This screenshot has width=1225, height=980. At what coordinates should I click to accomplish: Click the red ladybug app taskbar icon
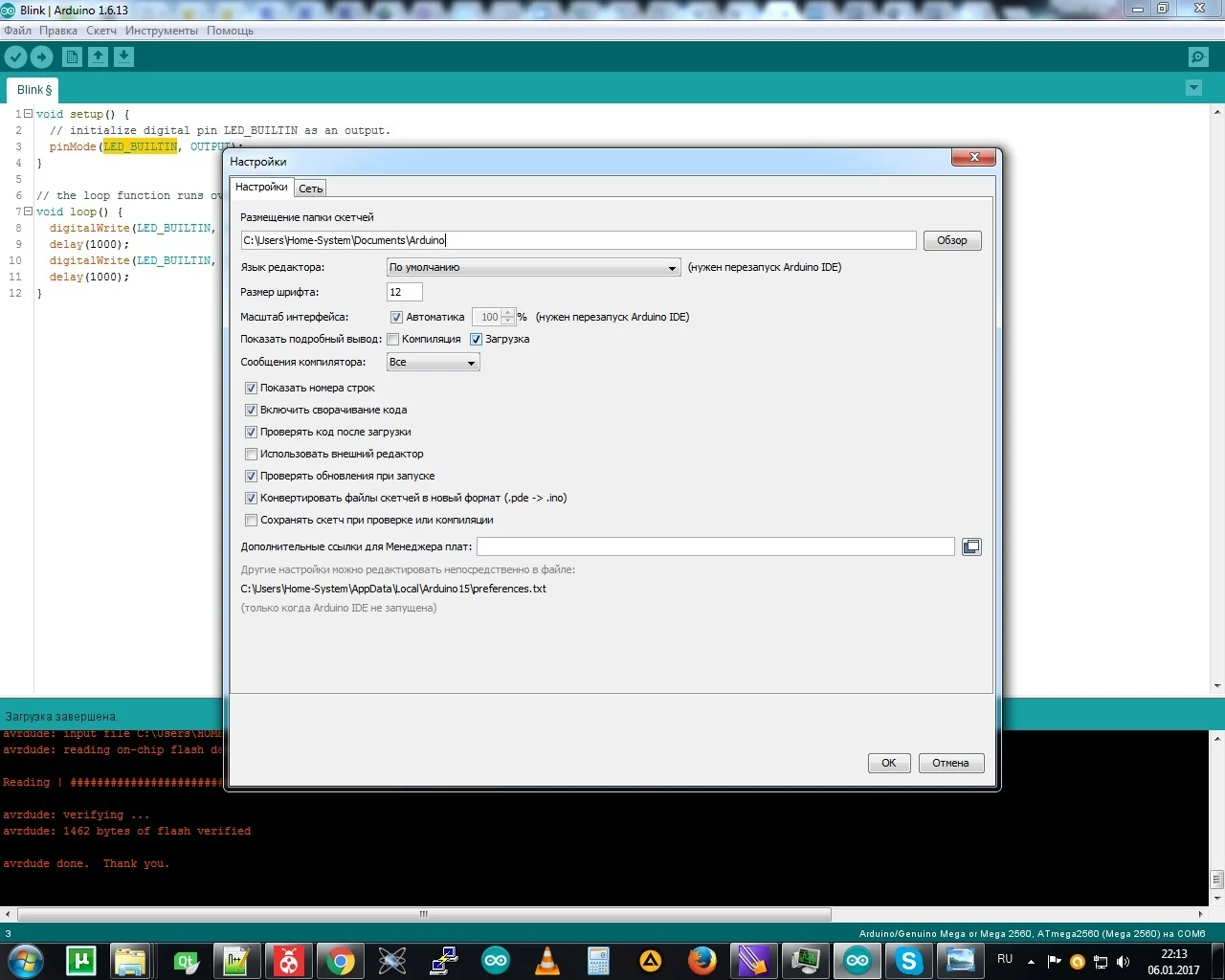click(288, 961)
